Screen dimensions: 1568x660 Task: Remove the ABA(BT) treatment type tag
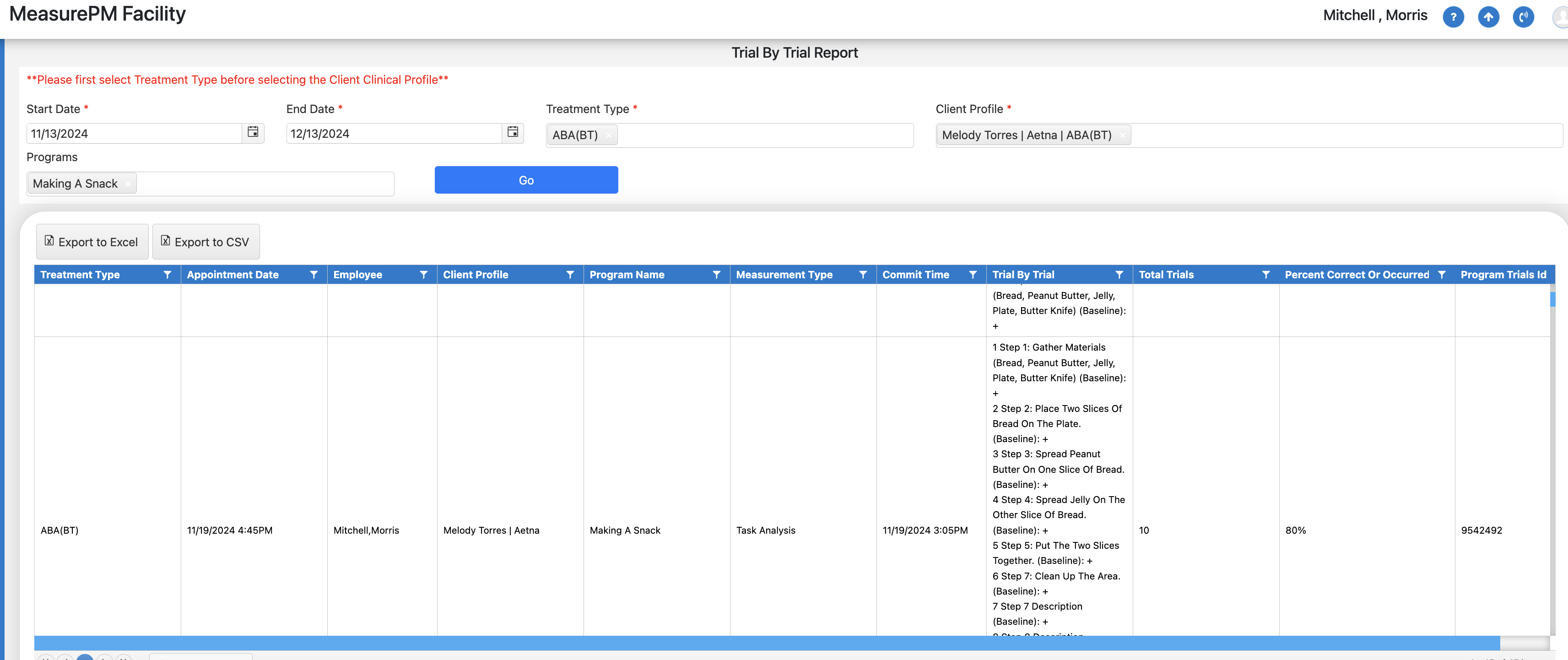coord(609,135)
